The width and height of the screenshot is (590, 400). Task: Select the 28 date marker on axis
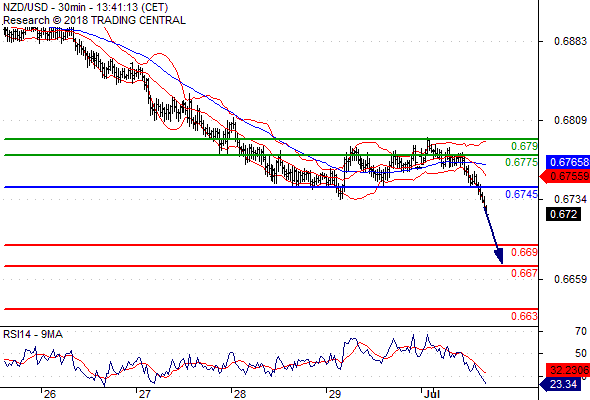[x=240, y=394]
